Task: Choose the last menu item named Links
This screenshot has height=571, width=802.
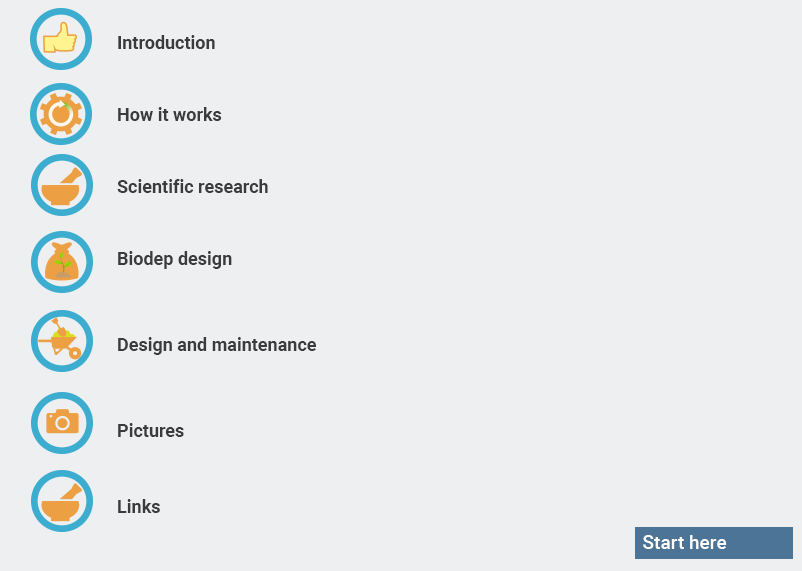Action: (139, 507)
